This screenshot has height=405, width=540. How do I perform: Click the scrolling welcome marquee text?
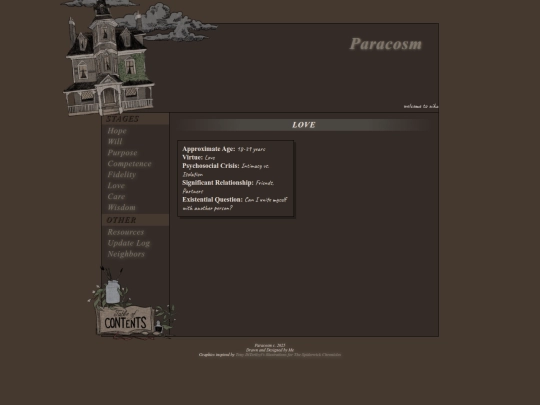click(x=421, y=106)
